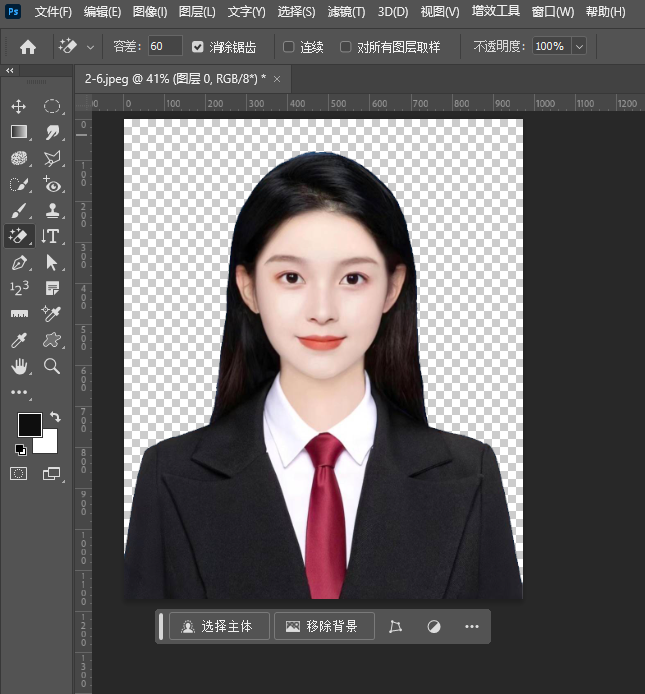The image size is (645, 694).
Task: Select the Count tool (123)
Action: (19, 288)
